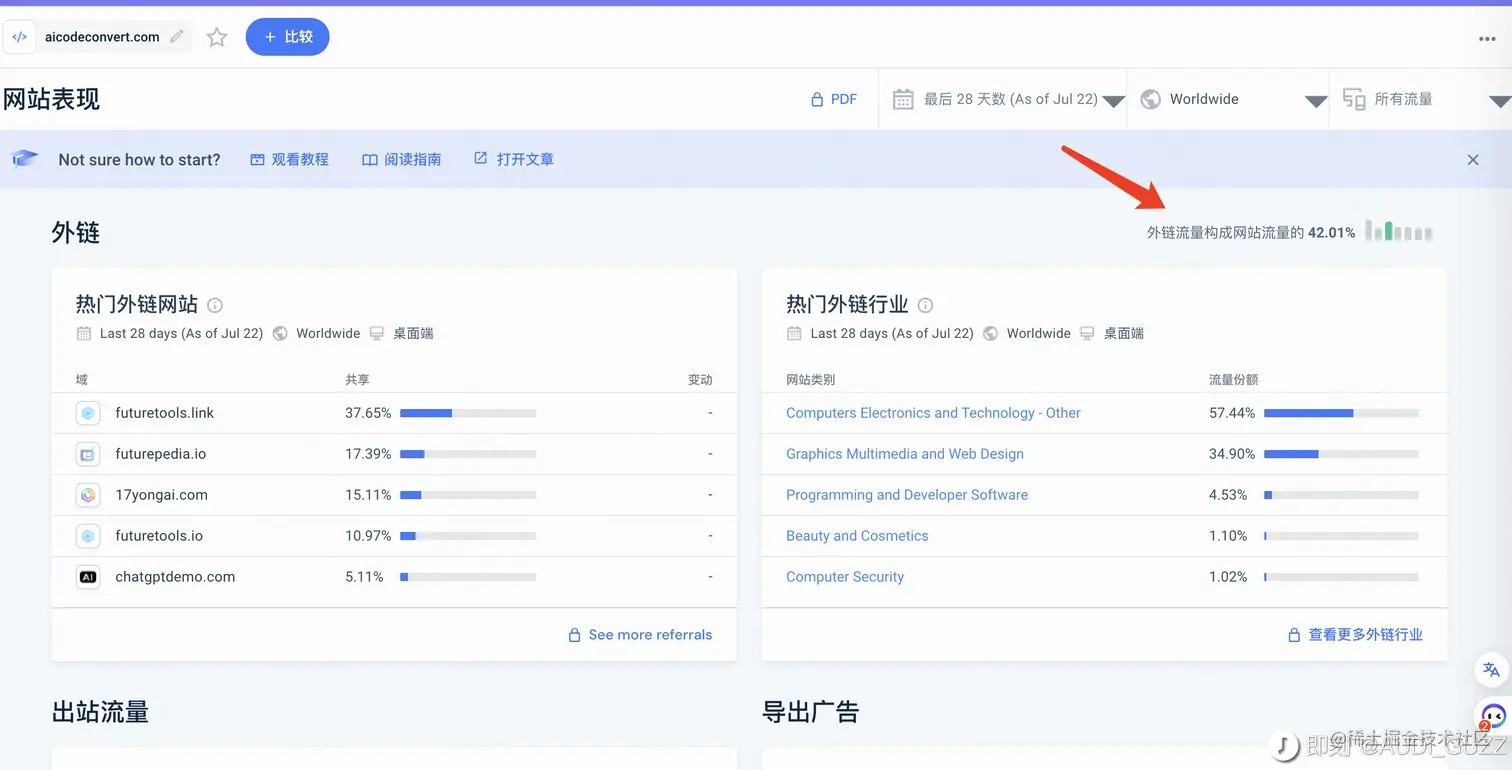Click the PDF export icon
Viewport: 1512px width, 770px height.
(x=815, y=98)
